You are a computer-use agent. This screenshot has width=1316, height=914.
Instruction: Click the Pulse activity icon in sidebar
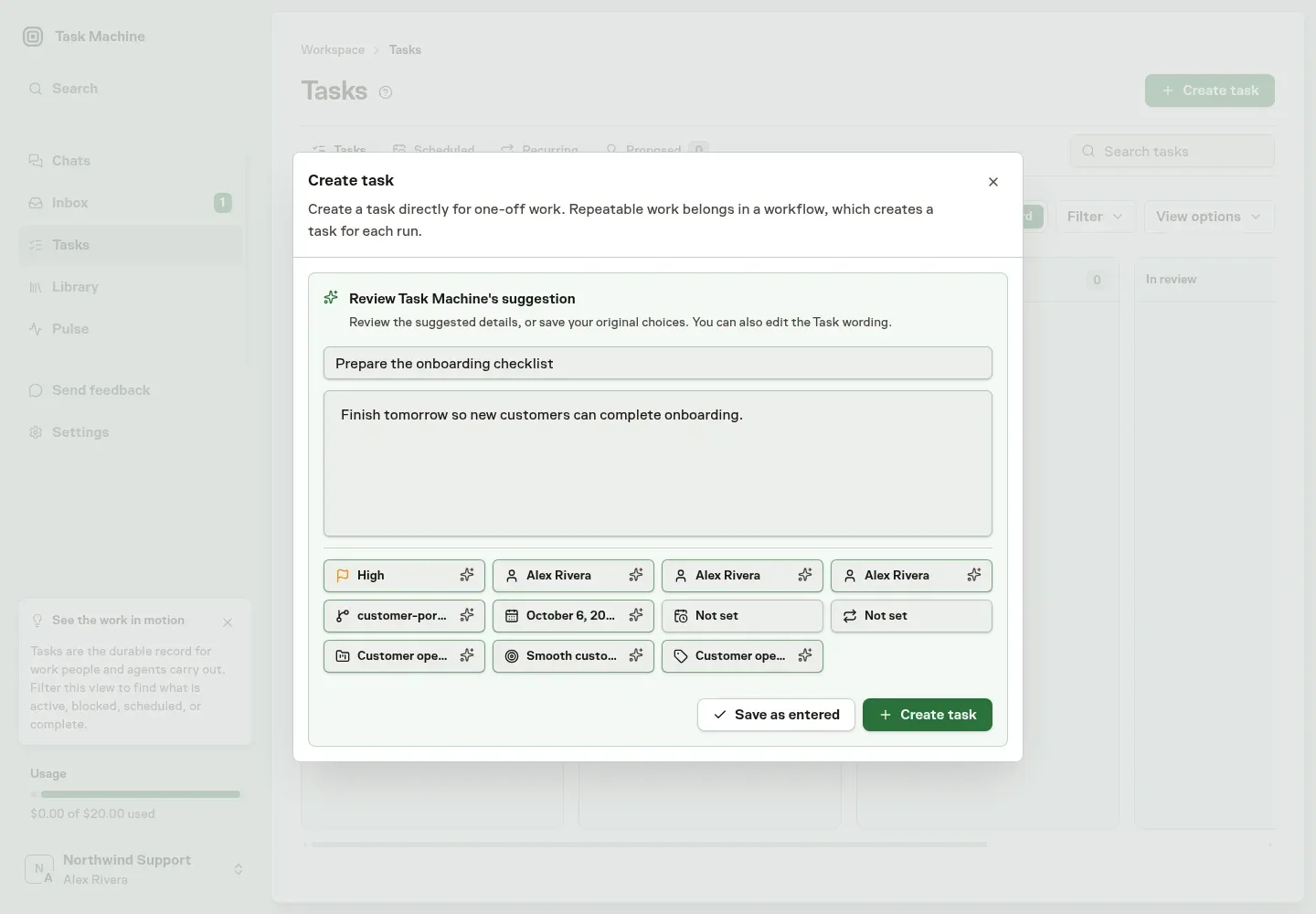click(36, 329)
